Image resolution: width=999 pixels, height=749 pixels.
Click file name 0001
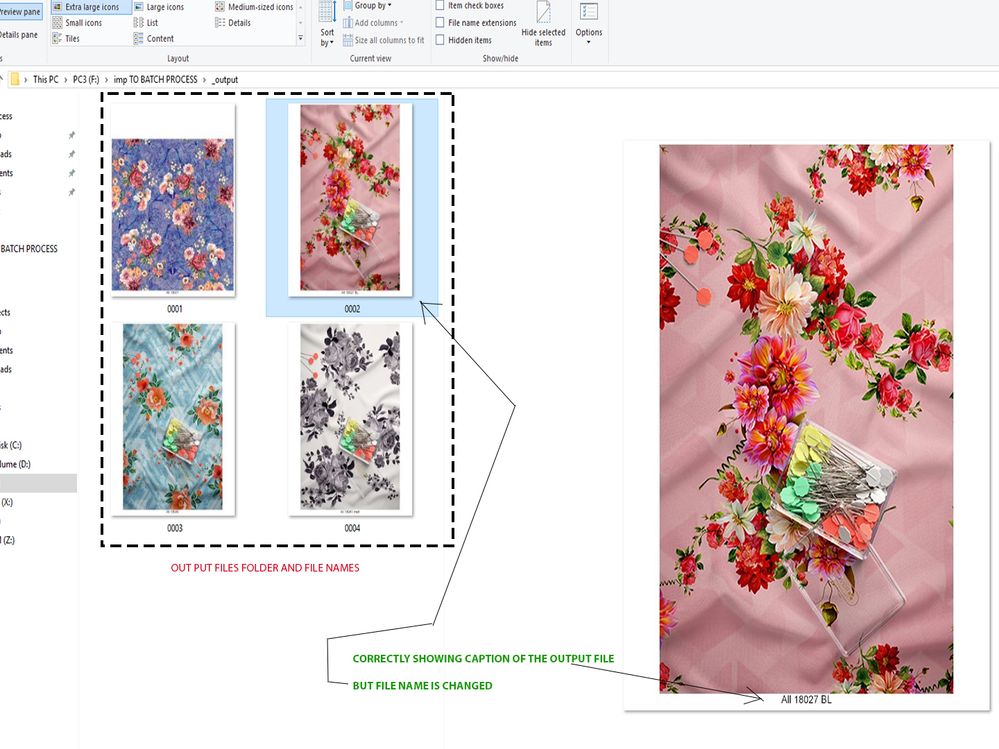click(175, 309)
